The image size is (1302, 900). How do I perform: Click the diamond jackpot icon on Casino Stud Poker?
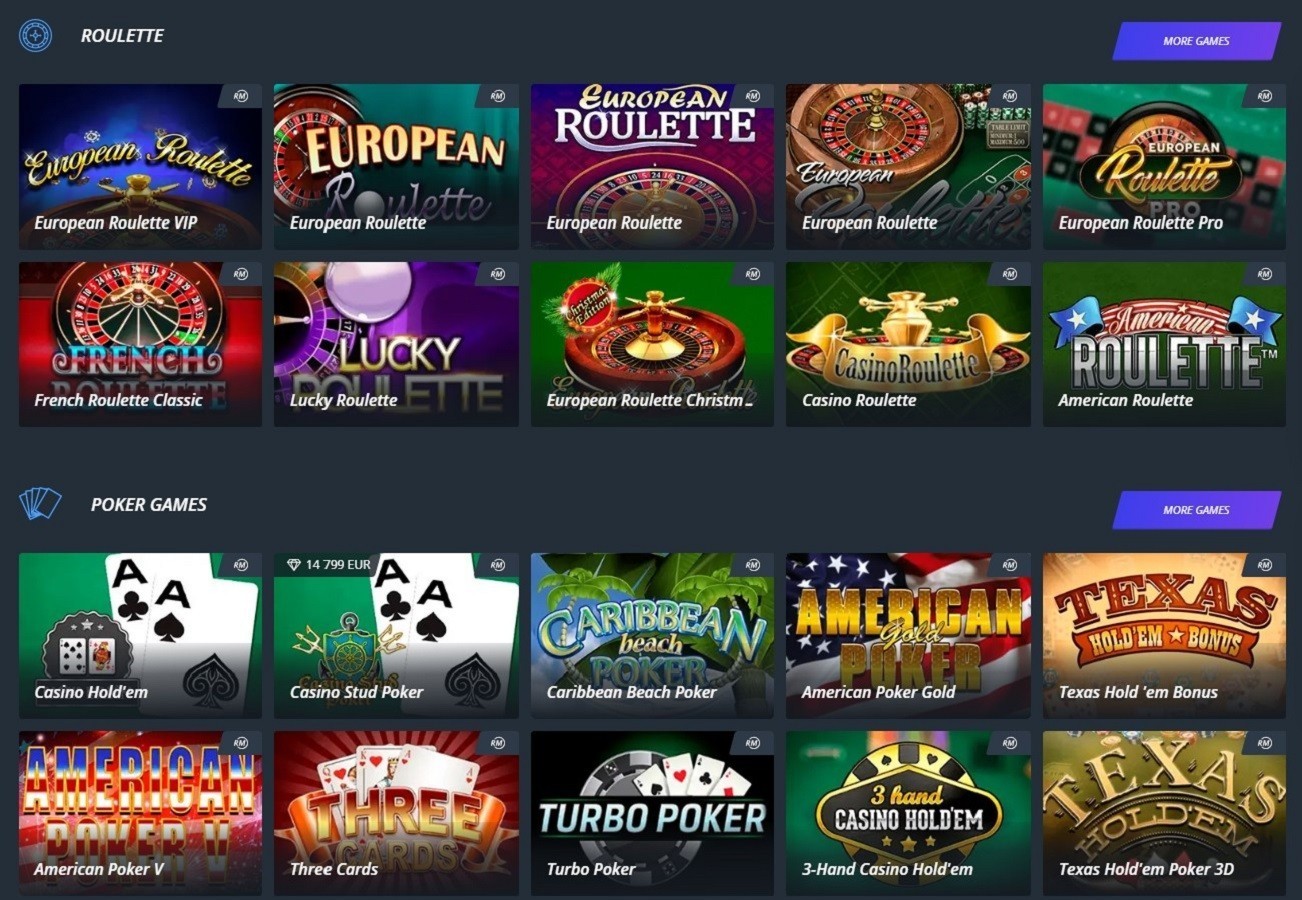pos(293,565)
